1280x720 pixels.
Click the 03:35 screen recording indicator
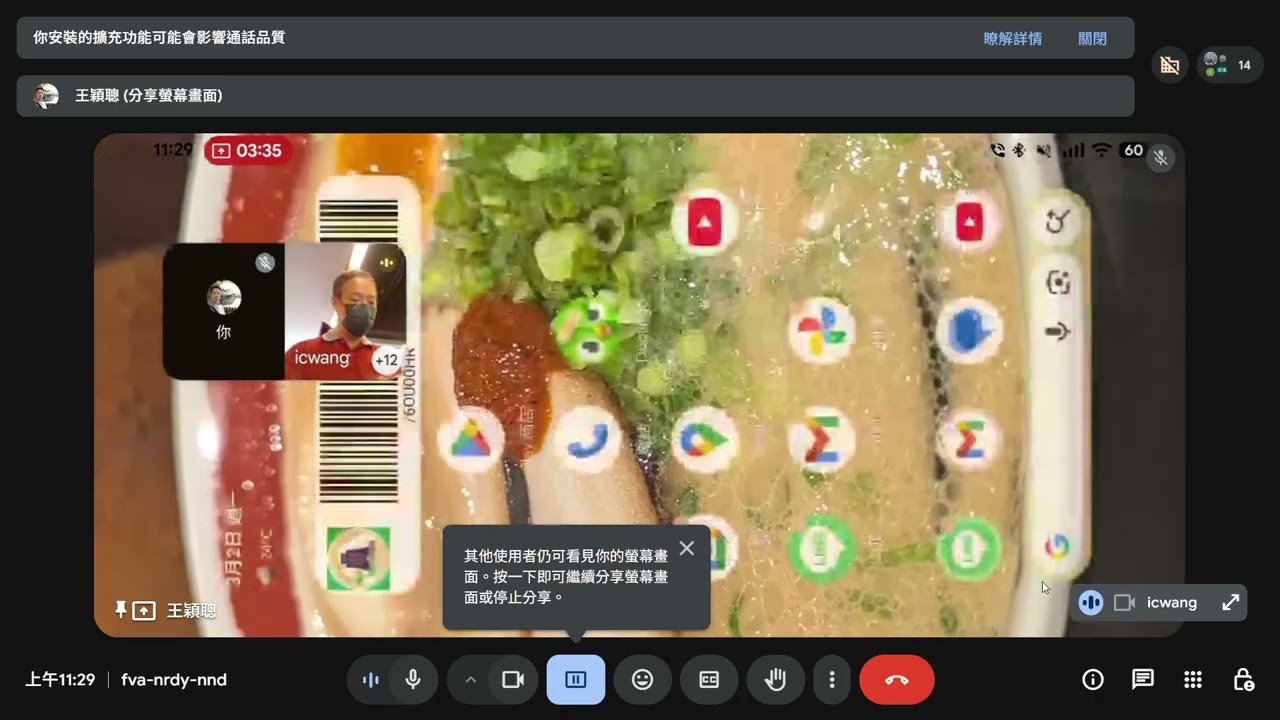249,151
